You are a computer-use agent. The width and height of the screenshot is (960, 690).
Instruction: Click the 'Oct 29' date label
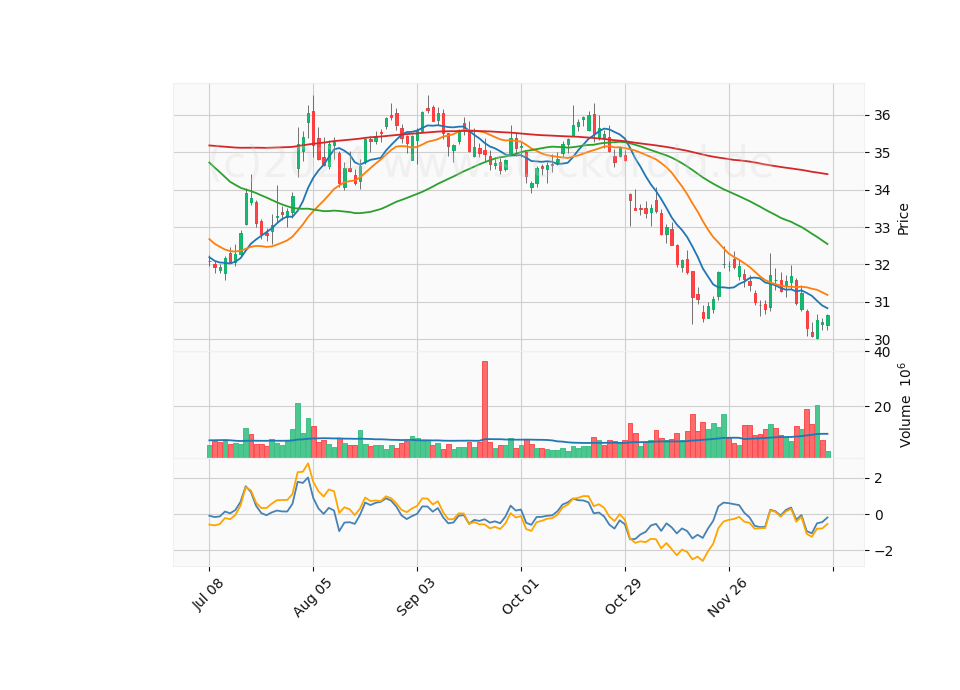[624, 596]
